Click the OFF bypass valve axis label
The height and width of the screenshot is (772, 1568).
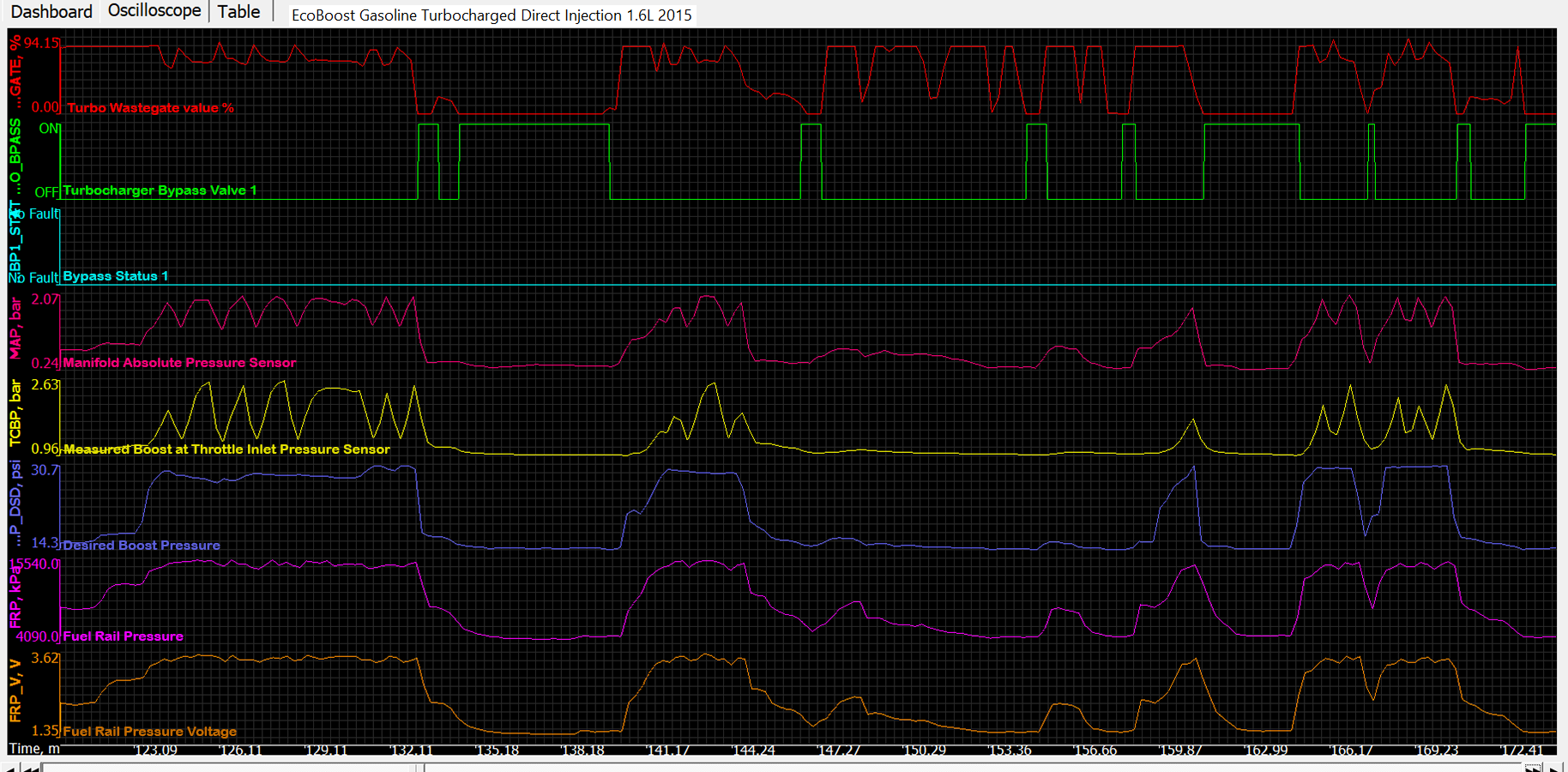[46, 192]
